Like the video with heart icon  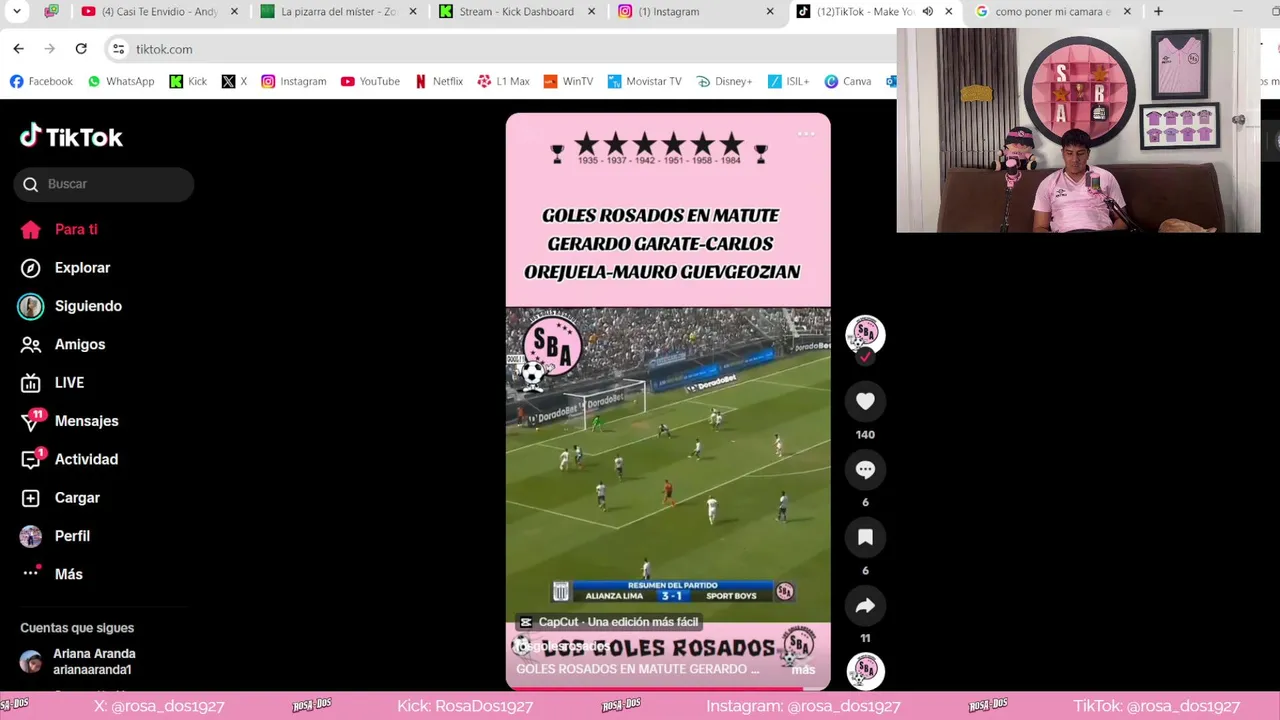865,401
